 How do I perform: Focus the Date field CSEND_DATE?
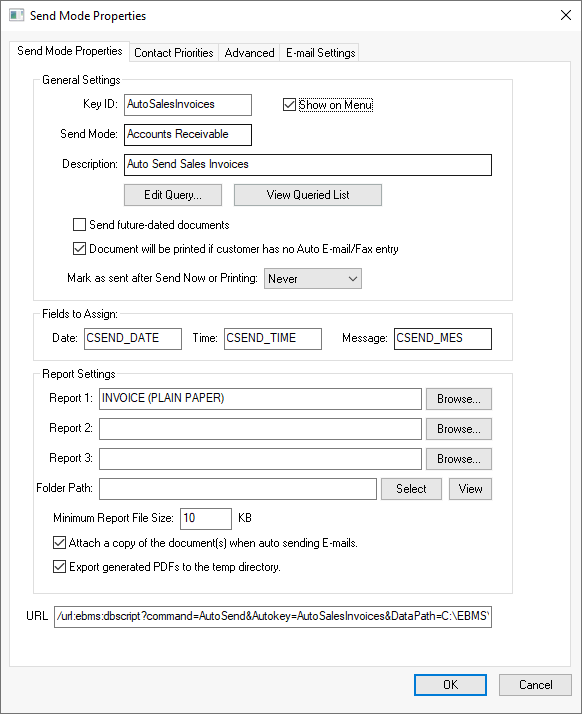tap(133, 339)
